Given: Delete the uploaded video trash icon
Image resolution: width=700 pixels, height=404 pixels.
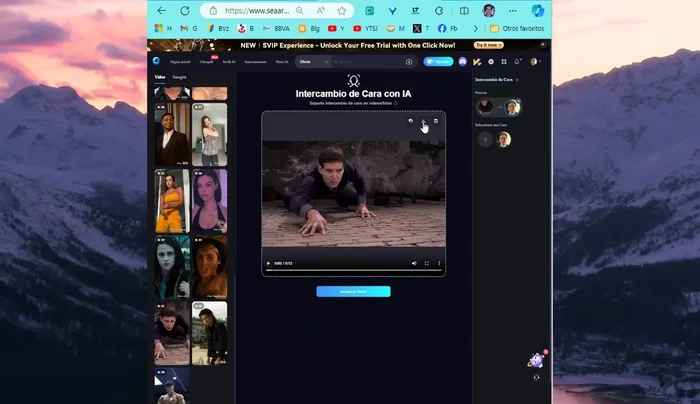Looking at the screenshot, I should pos(436,121).
